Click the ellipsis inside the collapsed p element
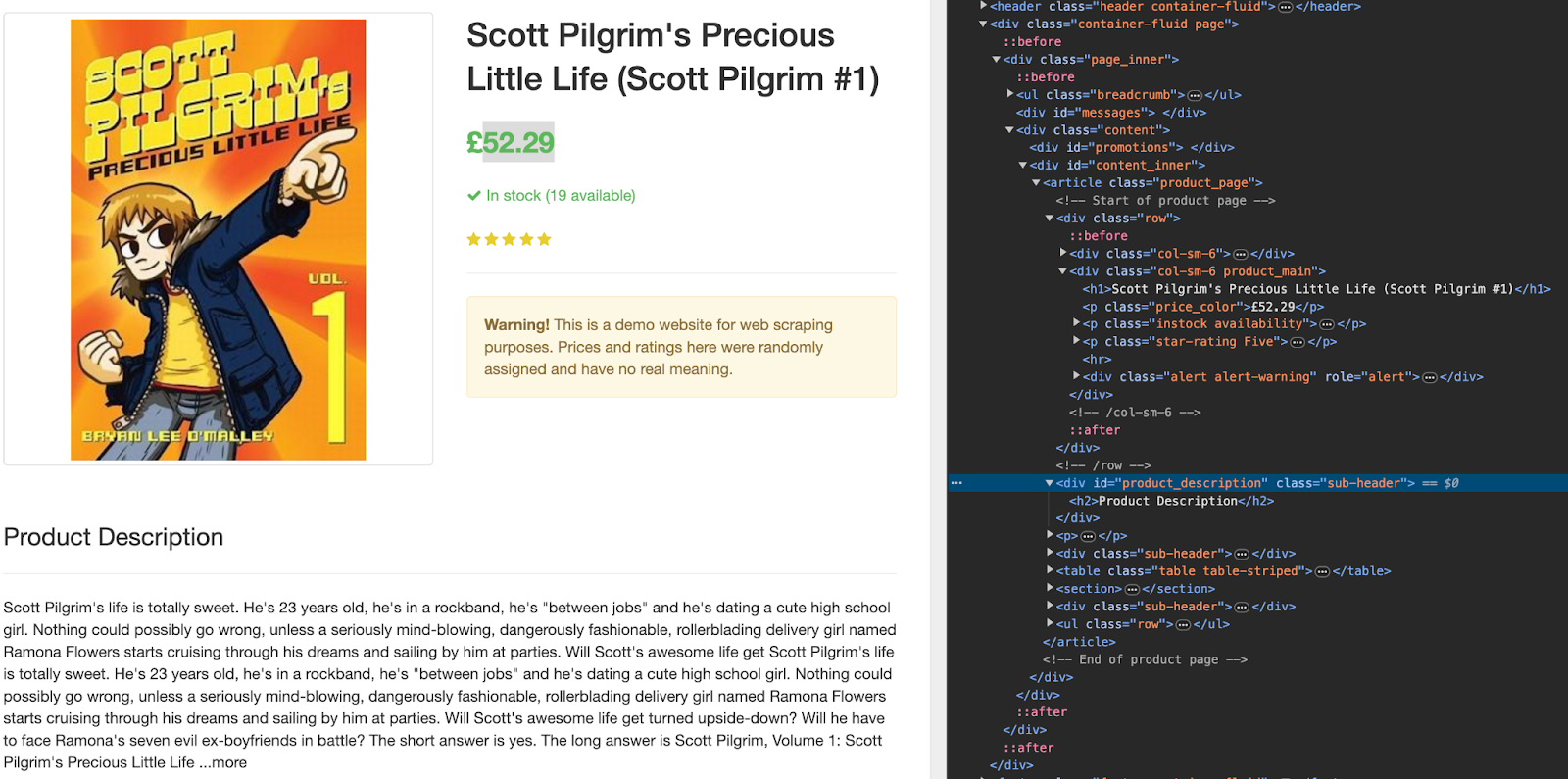 coord(1088,536)
